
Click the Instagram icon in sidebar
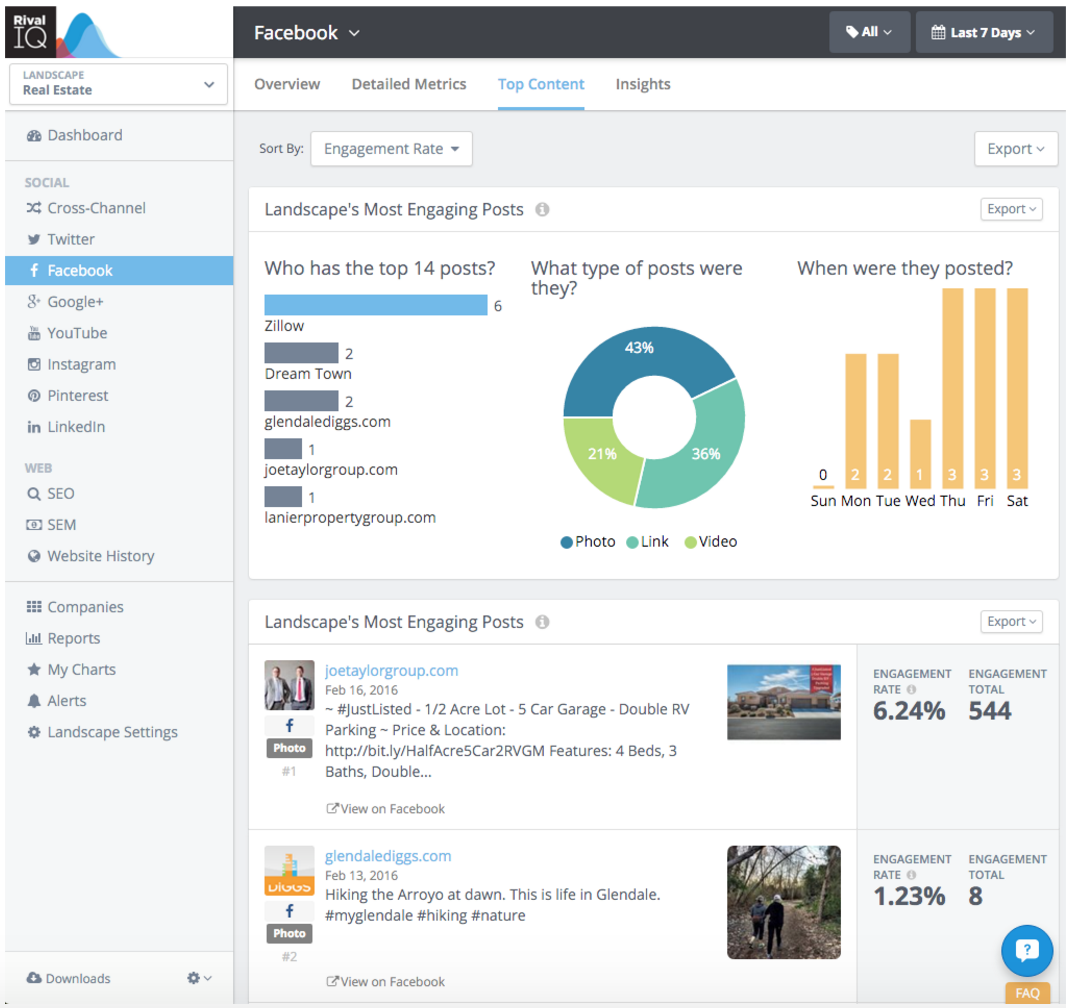34,365
